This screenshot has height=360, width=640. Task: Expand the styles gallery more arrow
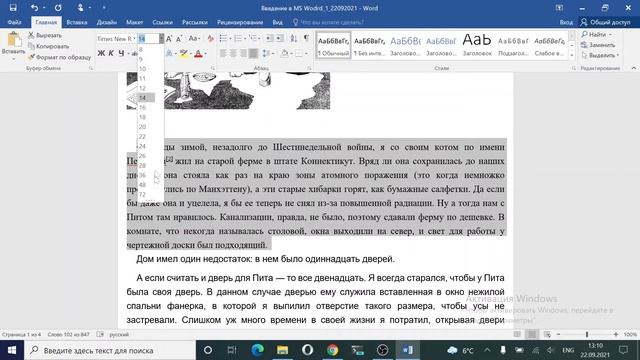pyautogui.click(x=572, y=55)
